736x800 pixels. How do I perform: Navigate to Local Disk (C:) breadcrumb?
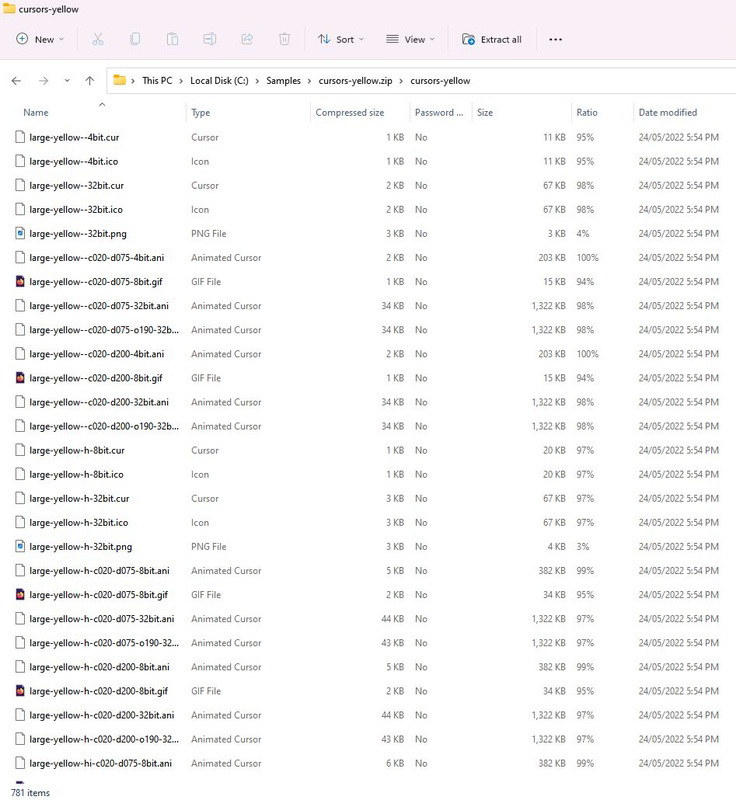coord(219,81)
